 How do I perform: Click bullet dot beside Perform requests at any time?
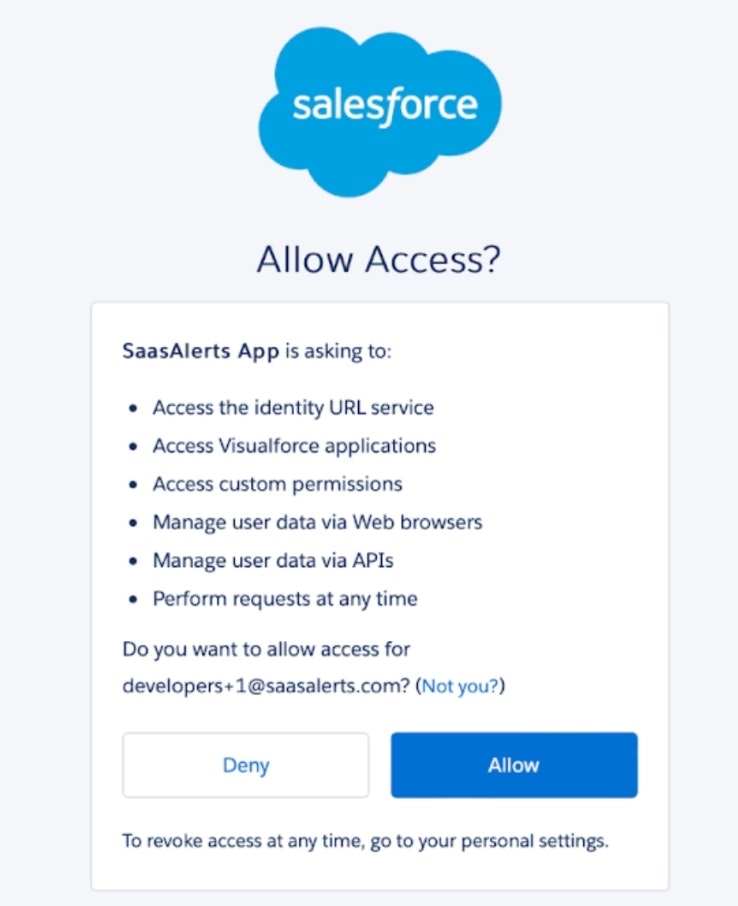tap(134, 600)
